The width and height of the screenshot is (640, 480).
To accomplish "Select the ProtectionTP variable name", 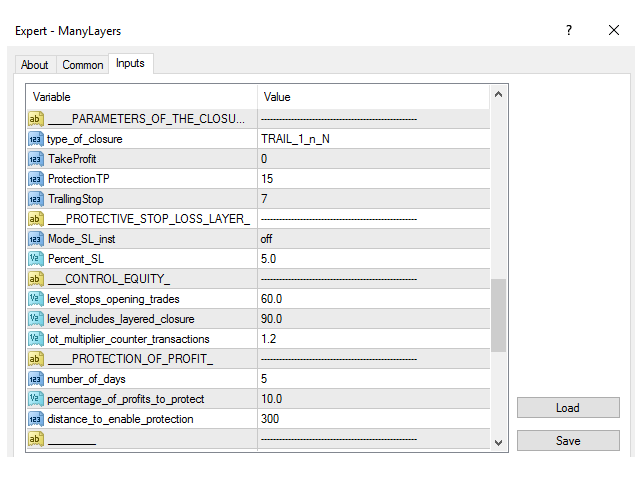I will coord(79,179).
